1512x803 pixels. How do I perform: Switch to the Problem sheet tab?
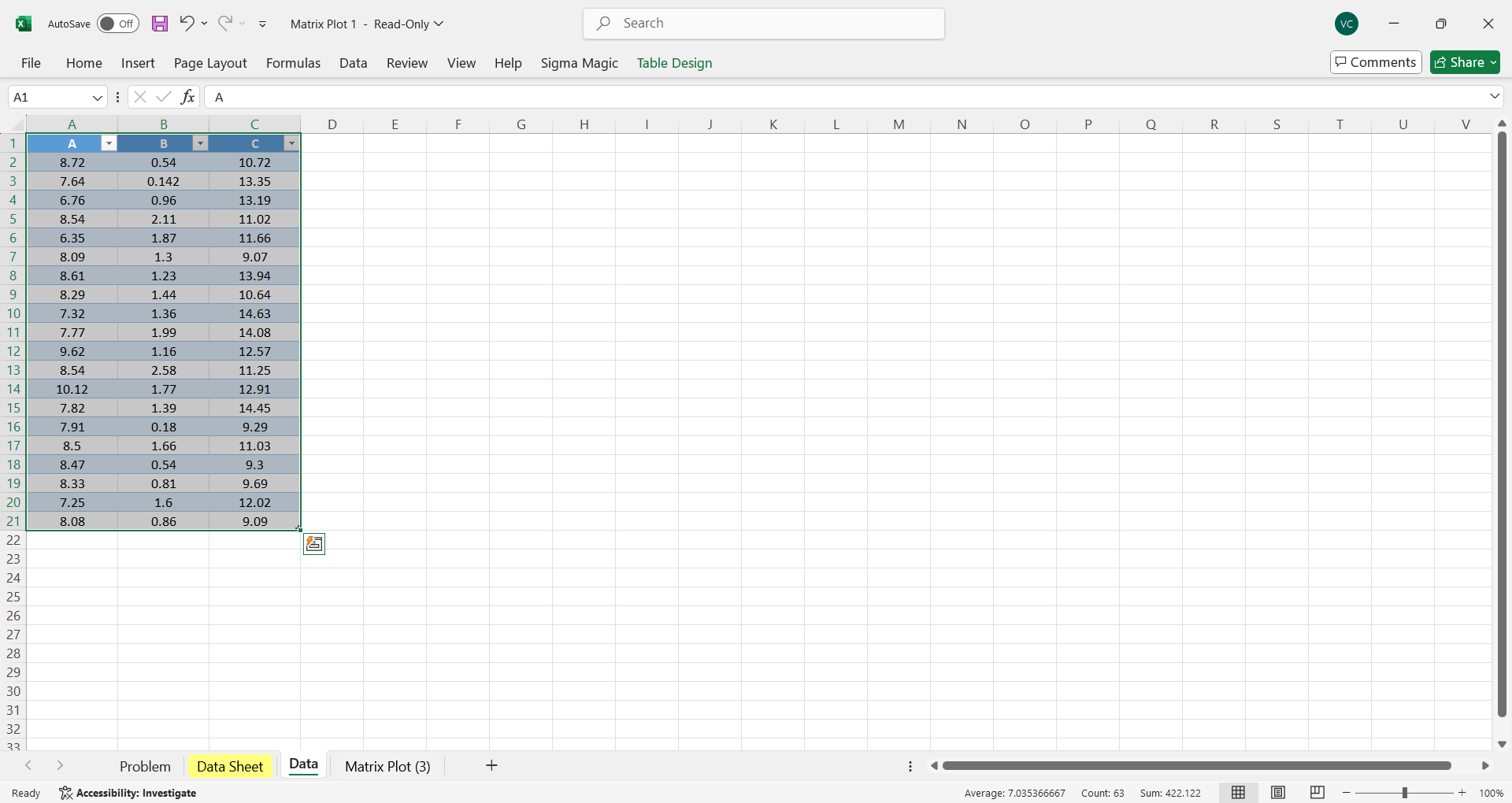[x=145, y=766]
